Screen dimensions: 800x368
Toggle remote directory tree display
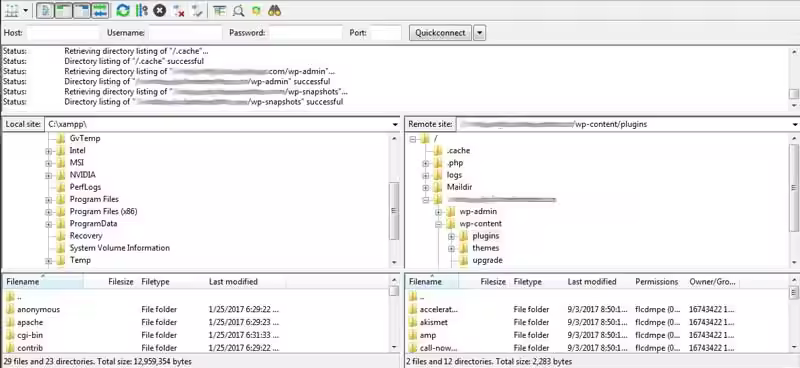(81, 10)
